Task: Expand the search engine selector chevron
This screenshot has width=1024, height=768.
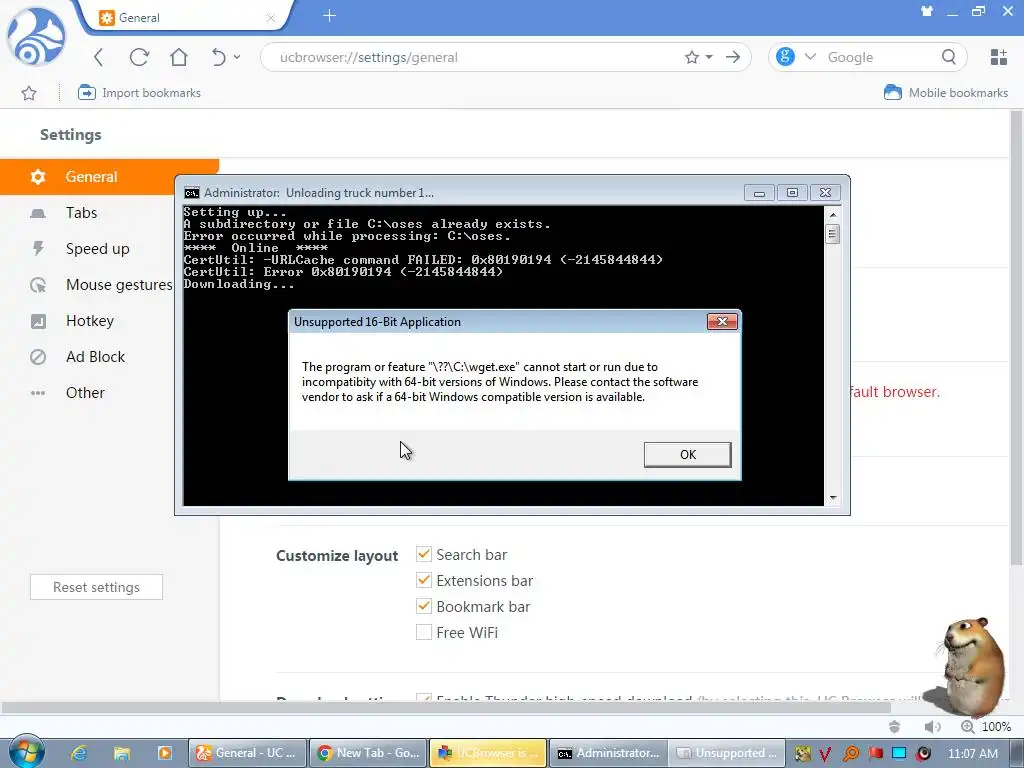Action: (810, 57)
